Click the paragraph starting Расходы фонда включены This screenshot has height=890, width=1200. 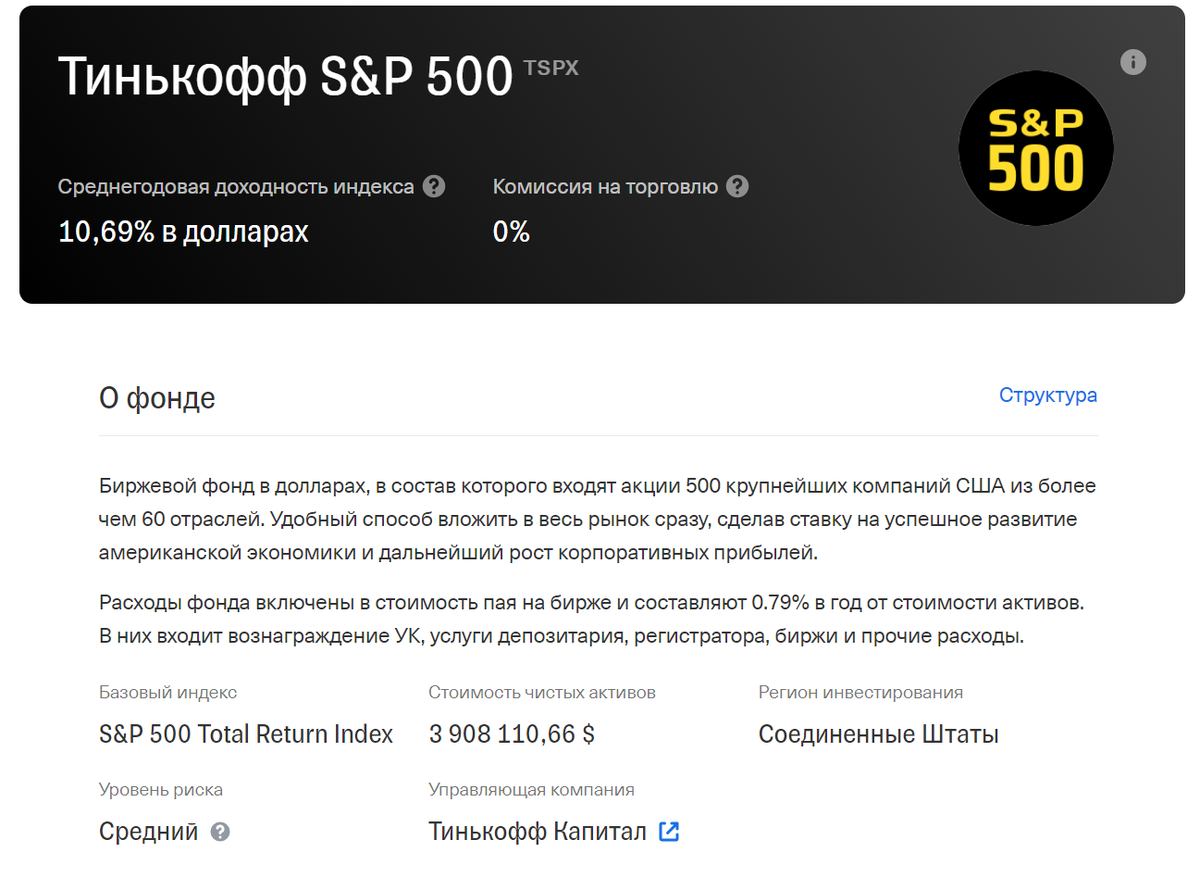tap(592, 620)
